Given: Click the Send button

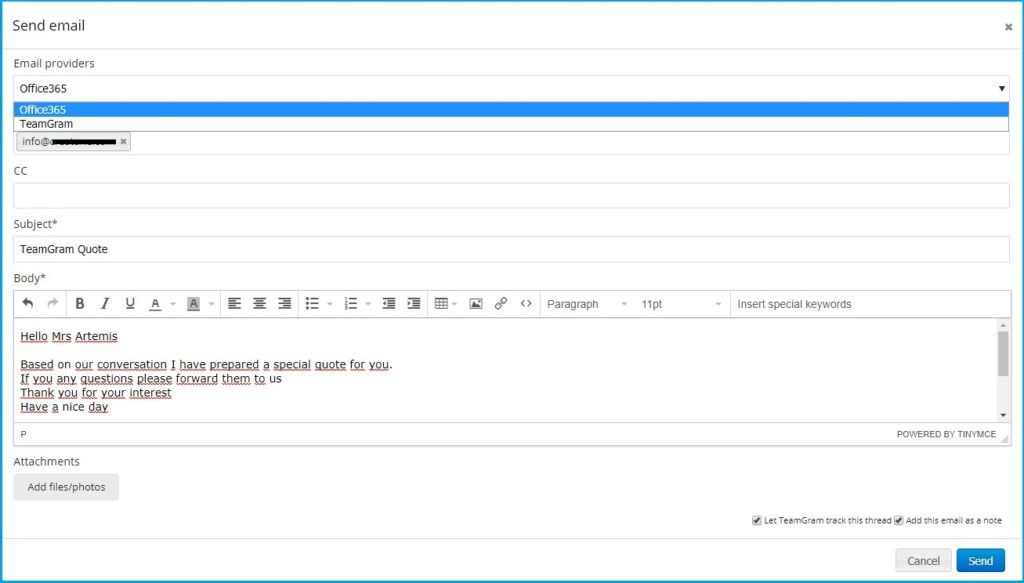Looking at the screenshot, I should click(x=980, y=561).
